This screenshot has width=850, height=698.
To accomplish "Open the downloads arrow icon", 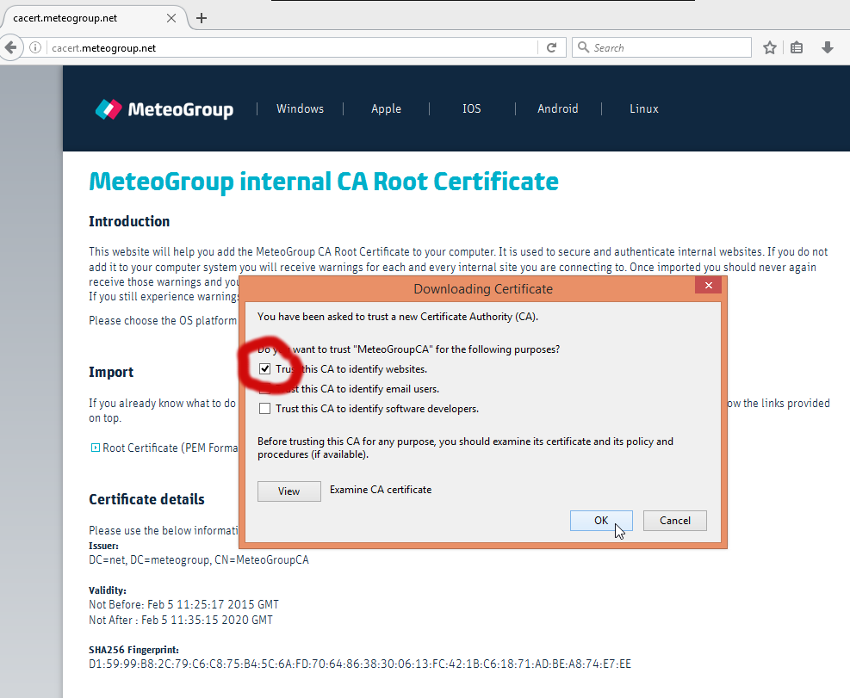I will [x=827, y=48].
